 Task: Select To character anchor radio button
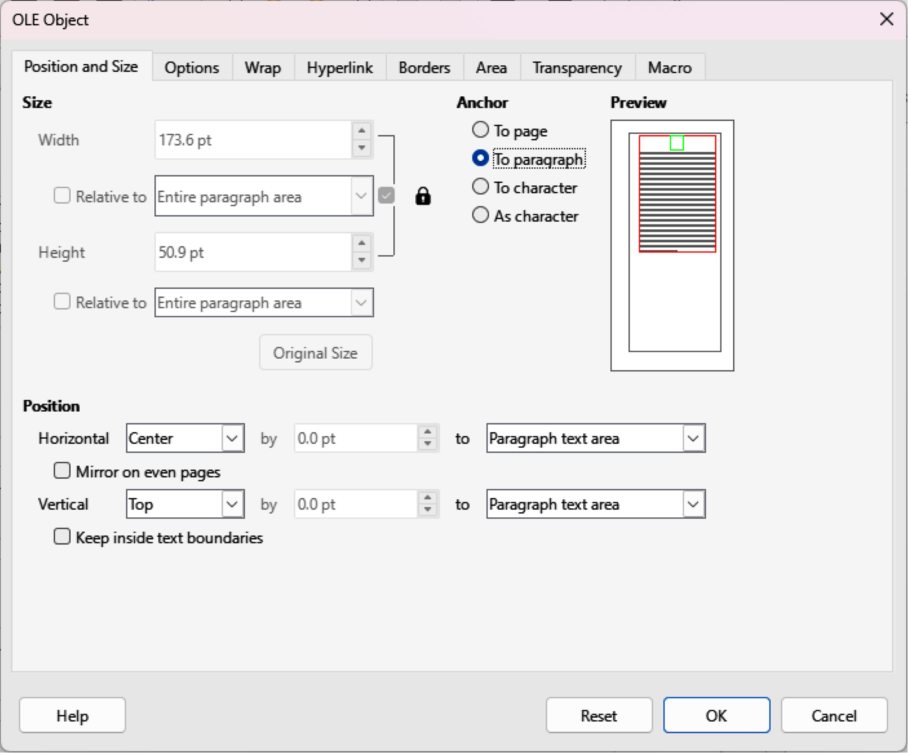coord(481,187)
